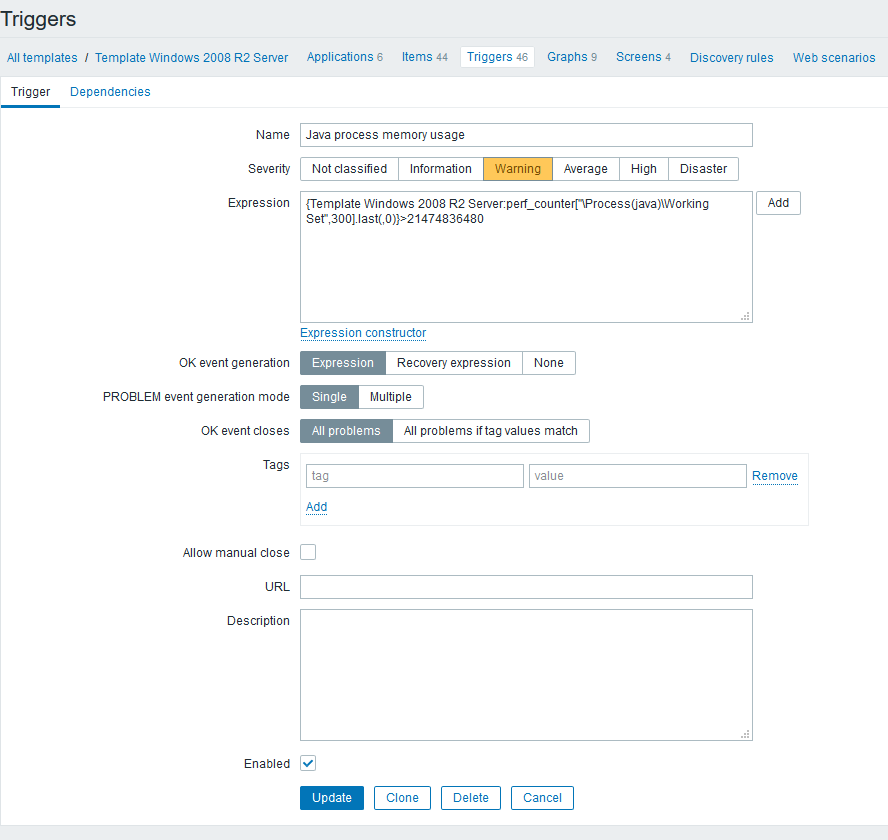The height and width of the screenshot is (840, 888).
Task: Click inside the Description text area
Action: click(526, 675)
